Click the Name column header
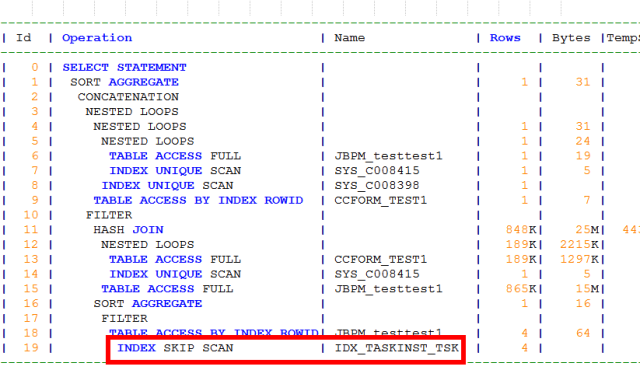Screen dimensions: 640x384 [x=349, y=38]
